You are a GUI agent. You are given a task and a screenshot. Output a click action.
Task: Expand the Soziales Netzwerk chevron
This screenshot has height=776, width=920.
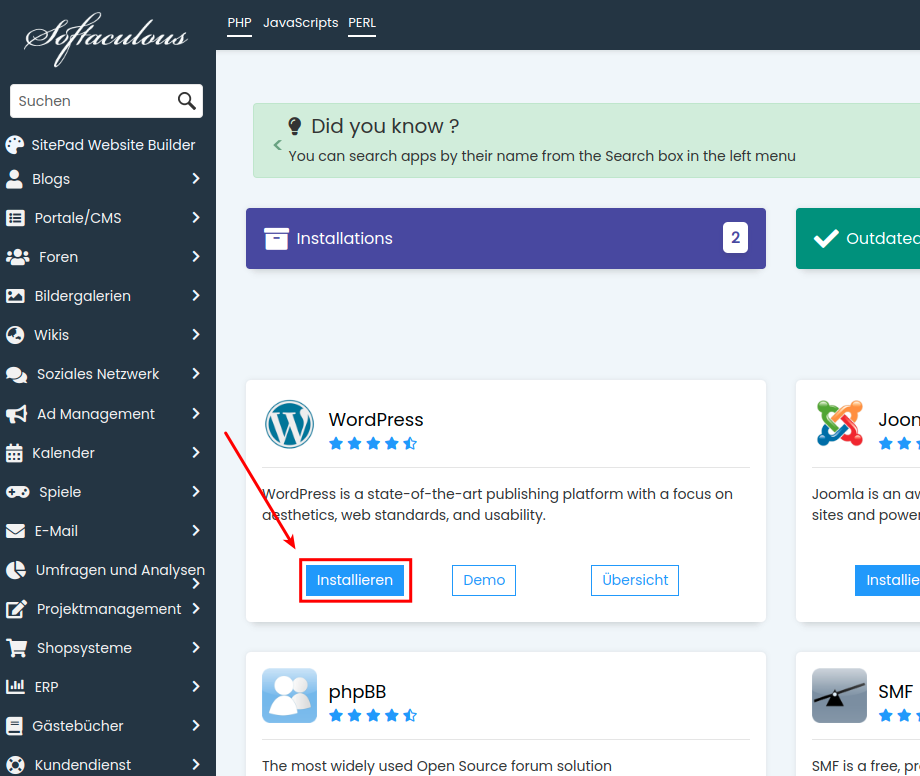click(196, 374)
